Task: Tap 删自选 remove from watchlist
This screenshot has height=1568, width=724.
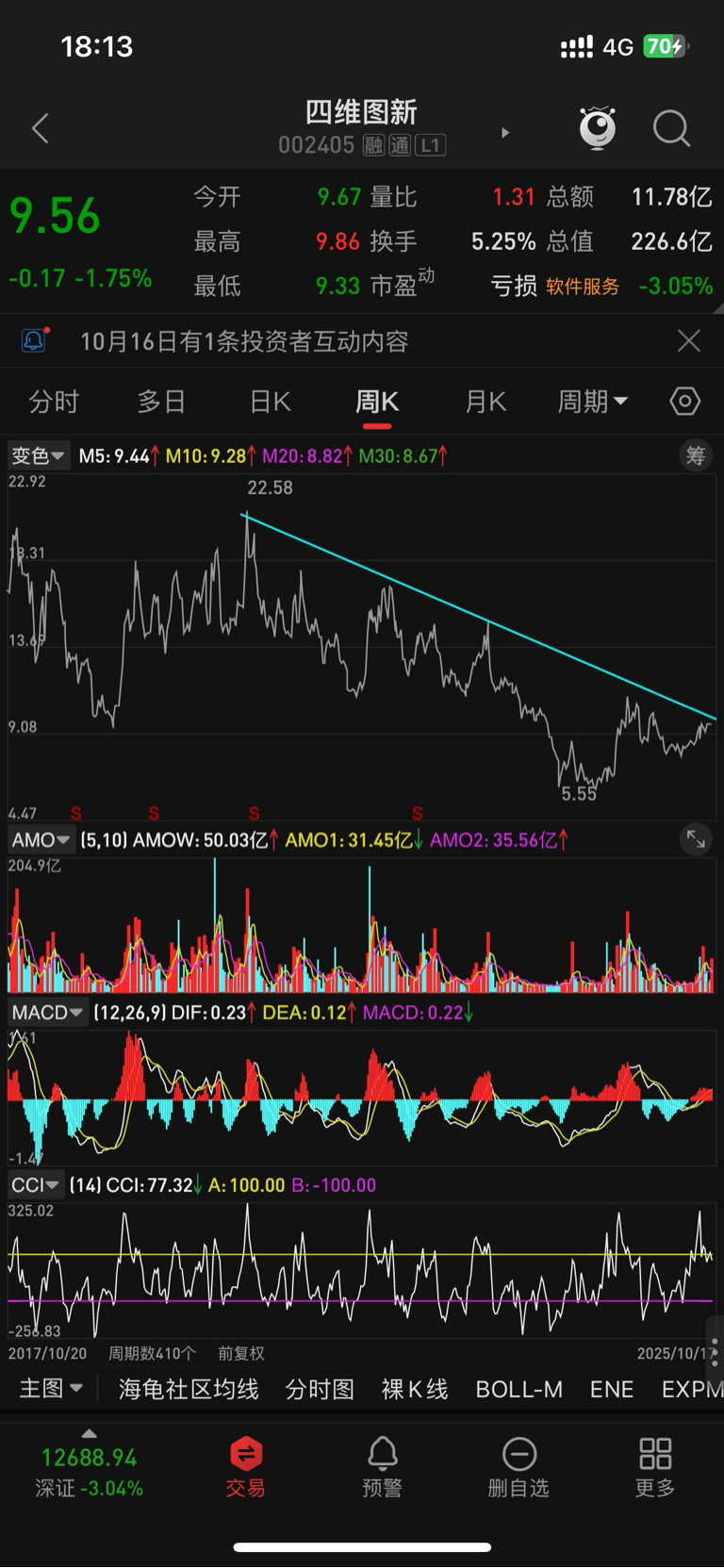Action: pyautogui.click(x=518, y=1467)
